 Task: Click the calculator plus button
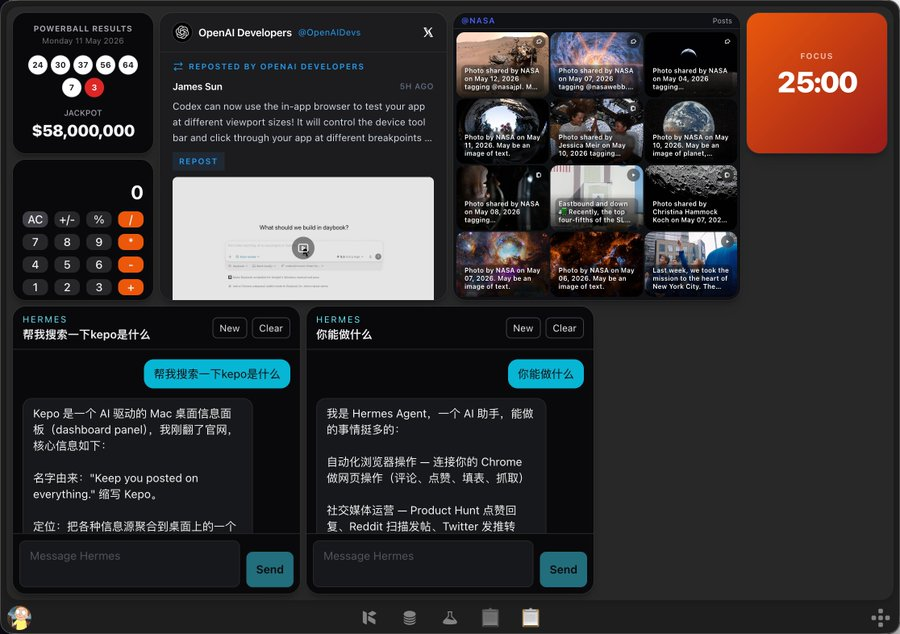pos(131,287)
